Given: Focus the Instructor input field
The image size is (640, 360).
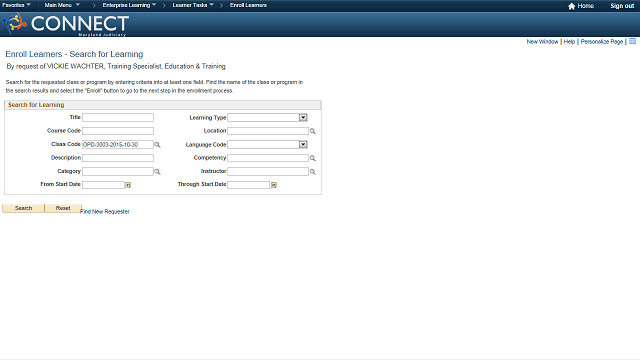Looking at the screenshot, I should coord(268,171).
